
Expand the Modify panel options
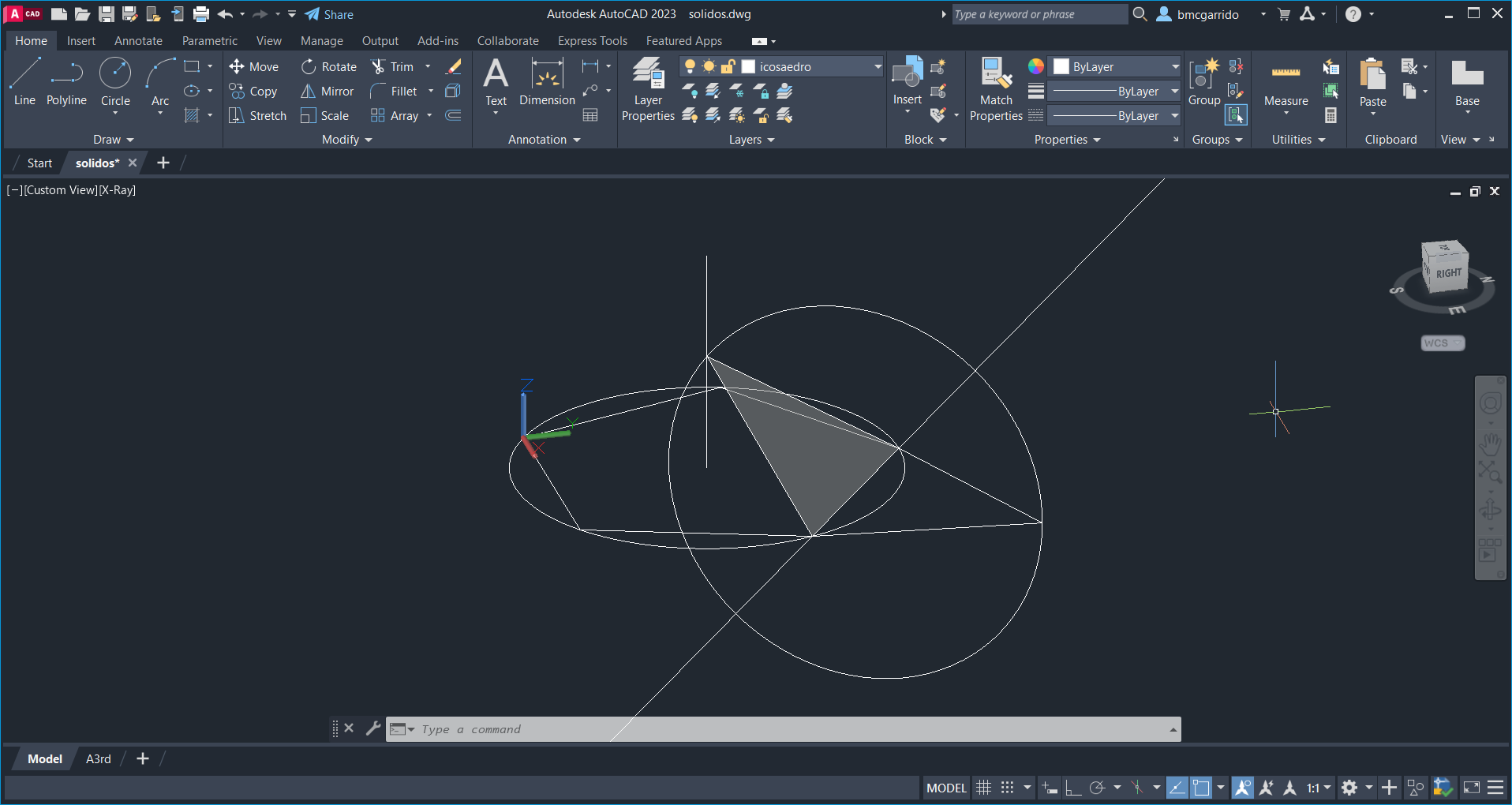(x=346, y=140)
